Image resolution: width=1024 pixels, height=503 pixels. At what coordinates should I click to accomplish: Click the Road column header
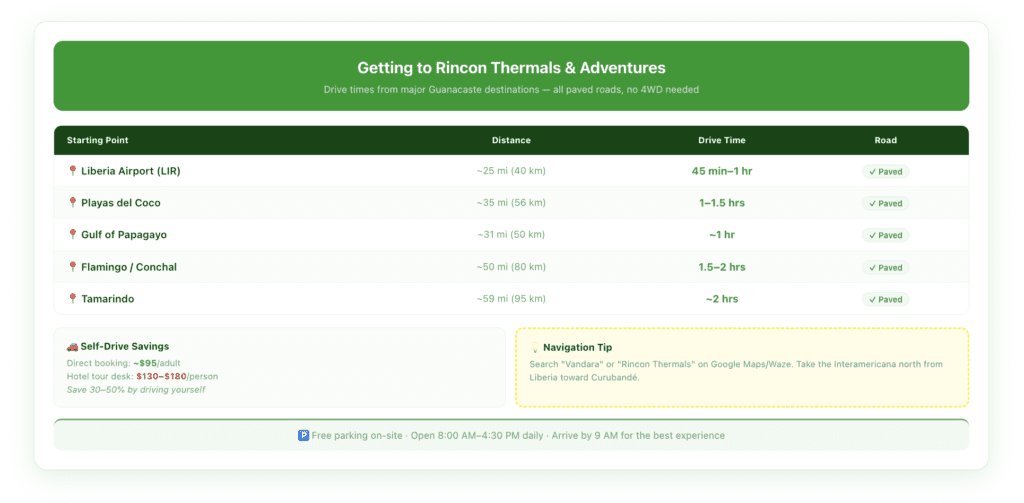tap(885, 140)
